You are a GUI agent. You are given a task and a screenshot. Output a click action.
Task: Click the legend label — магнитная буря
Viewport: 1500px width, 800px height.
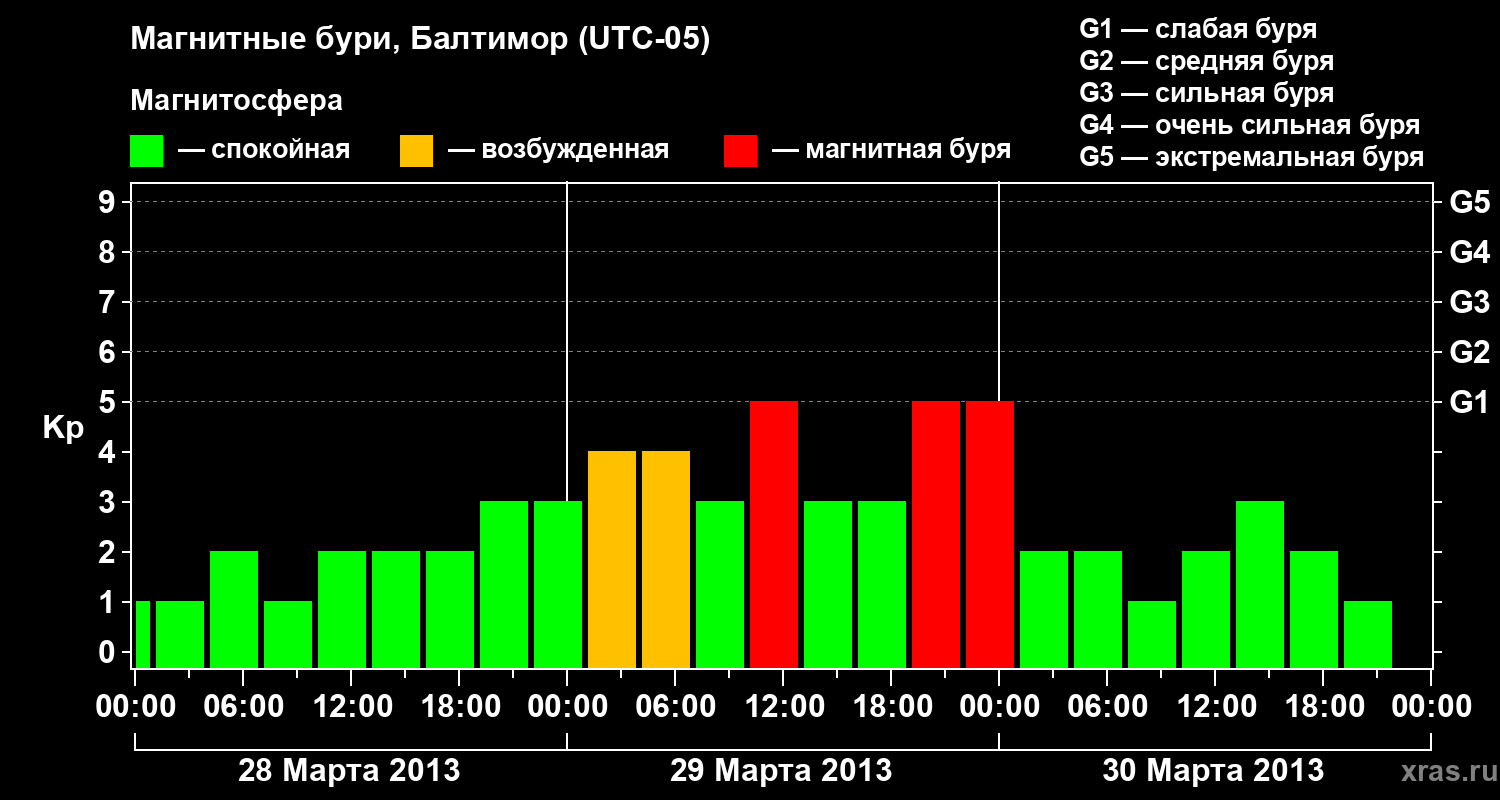pos(891,150)
